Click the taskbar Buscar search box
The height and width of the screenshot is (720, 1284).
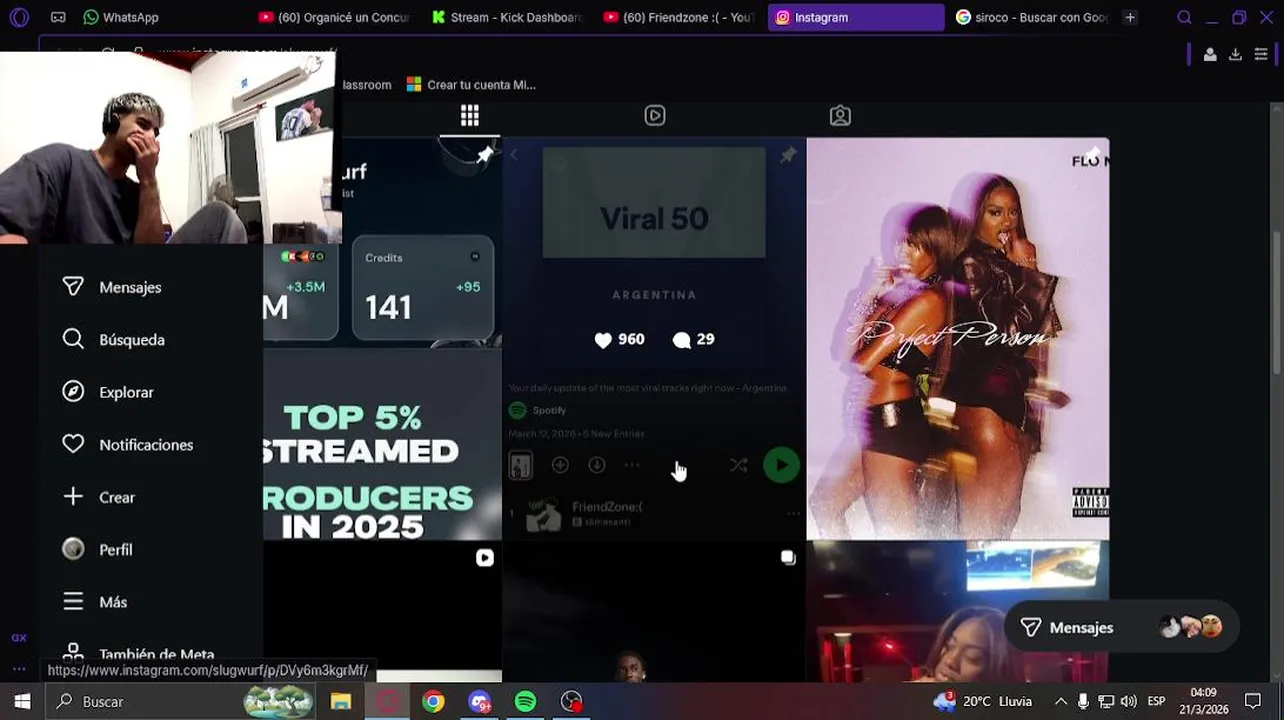click(181, 701)
